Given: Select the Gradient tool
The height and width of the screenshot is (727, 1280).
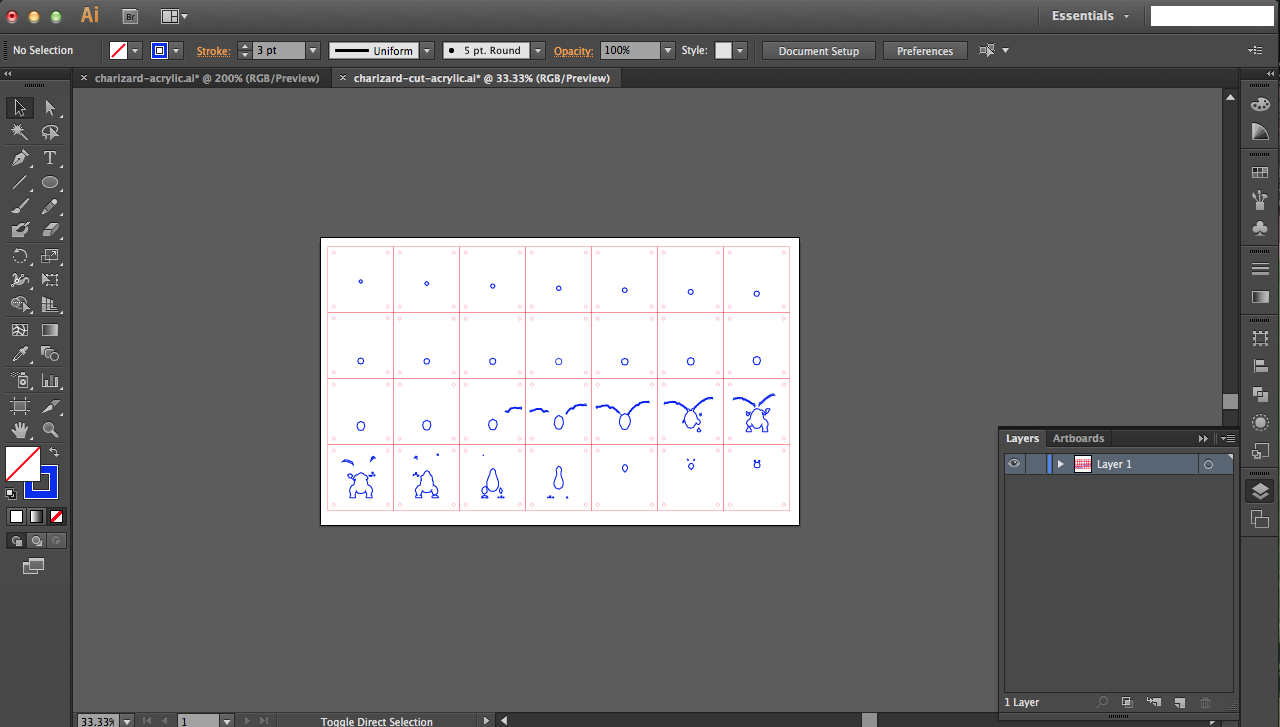Looking at the screenshot, I should tap(50, 330).
